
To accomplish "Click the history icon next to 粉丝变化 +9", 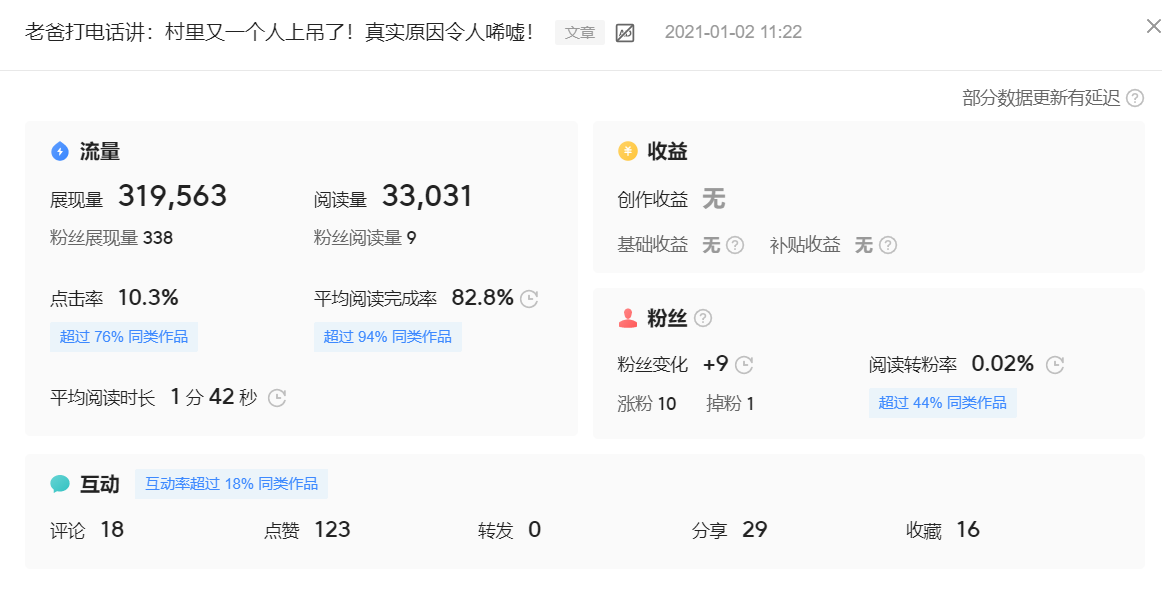I will pyautogui.click(x=743, y=364).
